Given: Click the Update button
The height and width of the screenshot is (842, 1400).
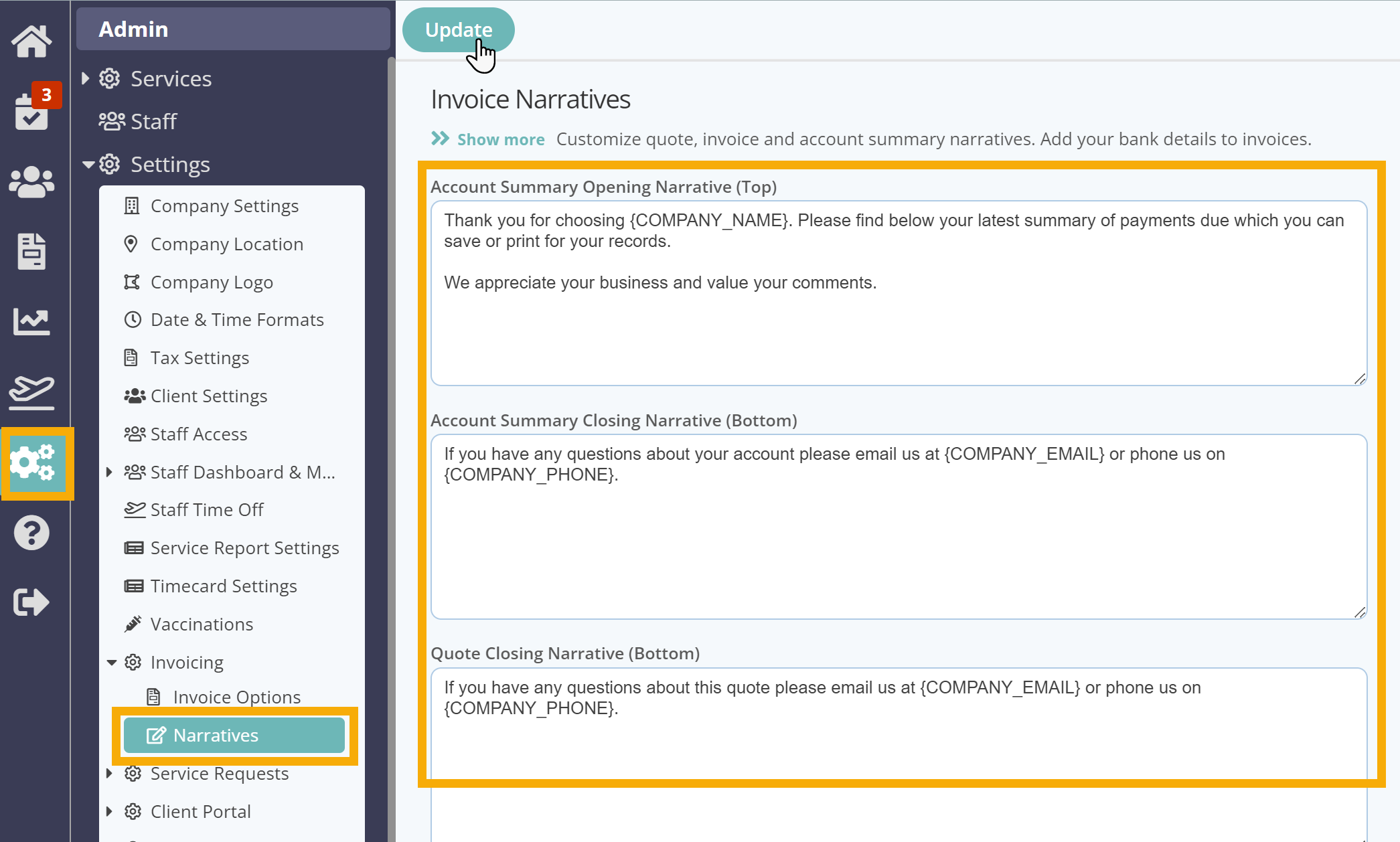Looking at the screenshot, I should point(459,30).
